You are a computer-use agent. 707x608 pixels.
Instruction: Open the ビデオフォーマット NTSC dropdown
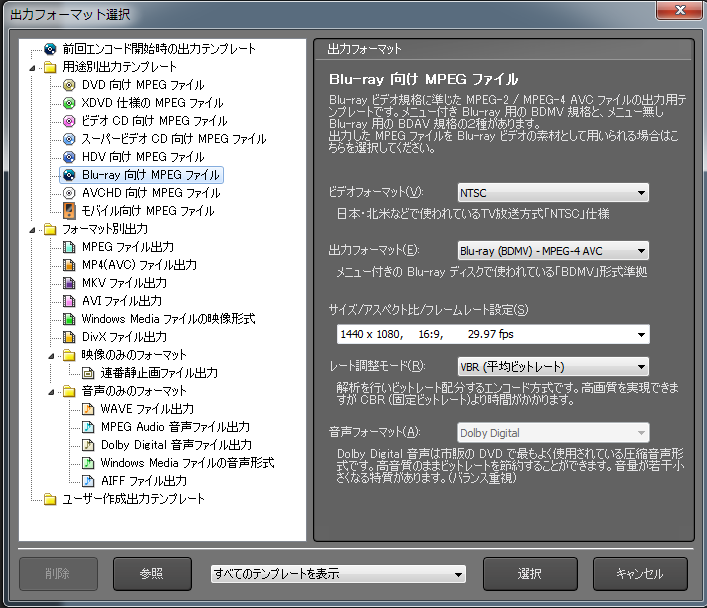point(553,193)
